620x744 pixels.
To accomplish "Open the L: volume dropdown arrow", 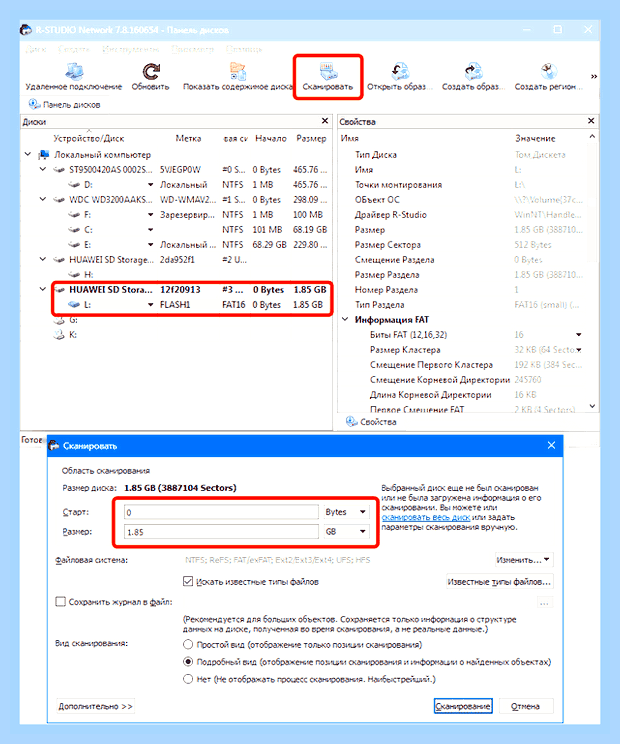I will coord(150,305).
